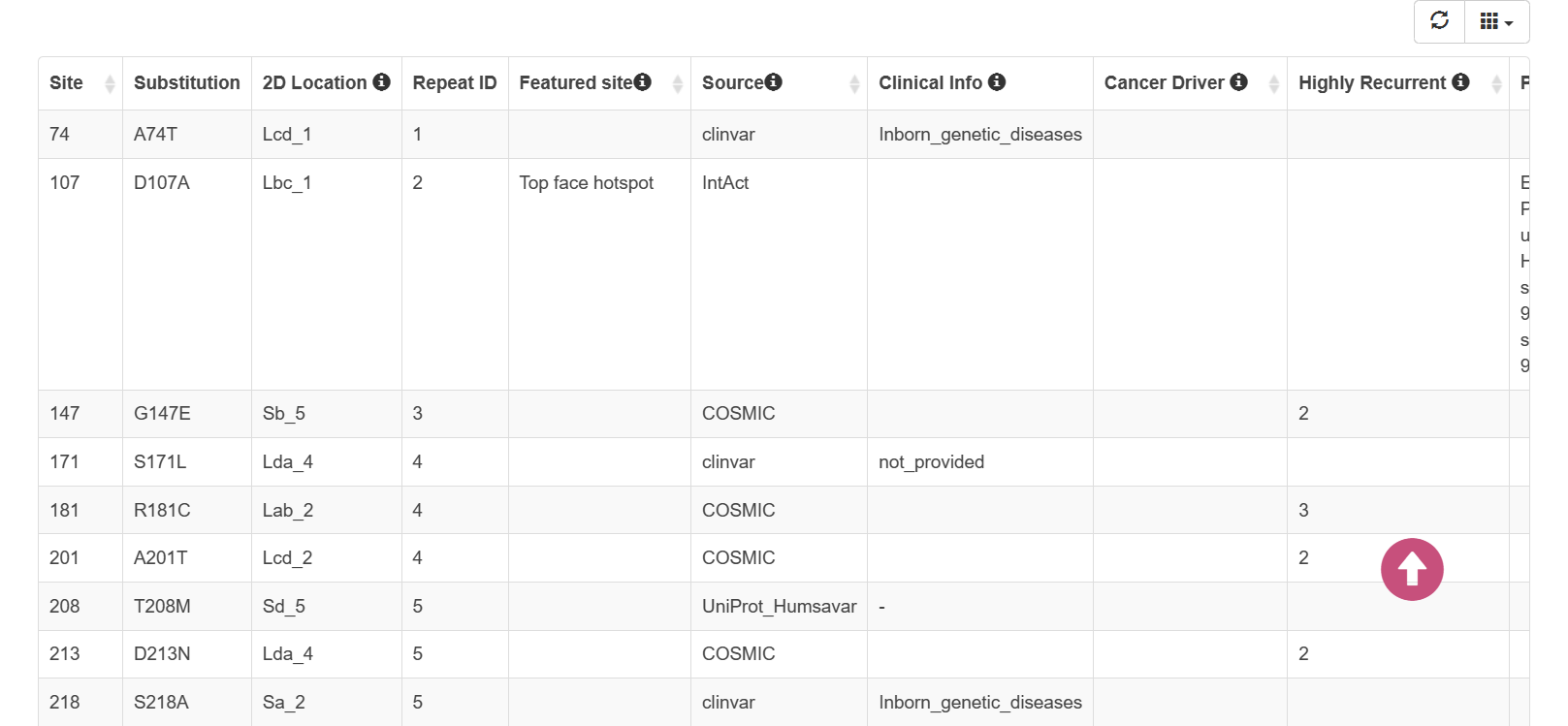Screen dimensions: 1568x726
Task: Toggle sort arrows on Highly Recurrent column
Action: [x=1496, y=84]
